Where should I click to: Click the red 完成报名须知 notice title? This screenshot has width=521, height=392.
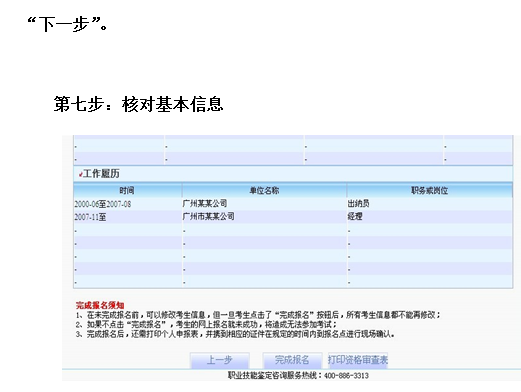coord(100,305)
